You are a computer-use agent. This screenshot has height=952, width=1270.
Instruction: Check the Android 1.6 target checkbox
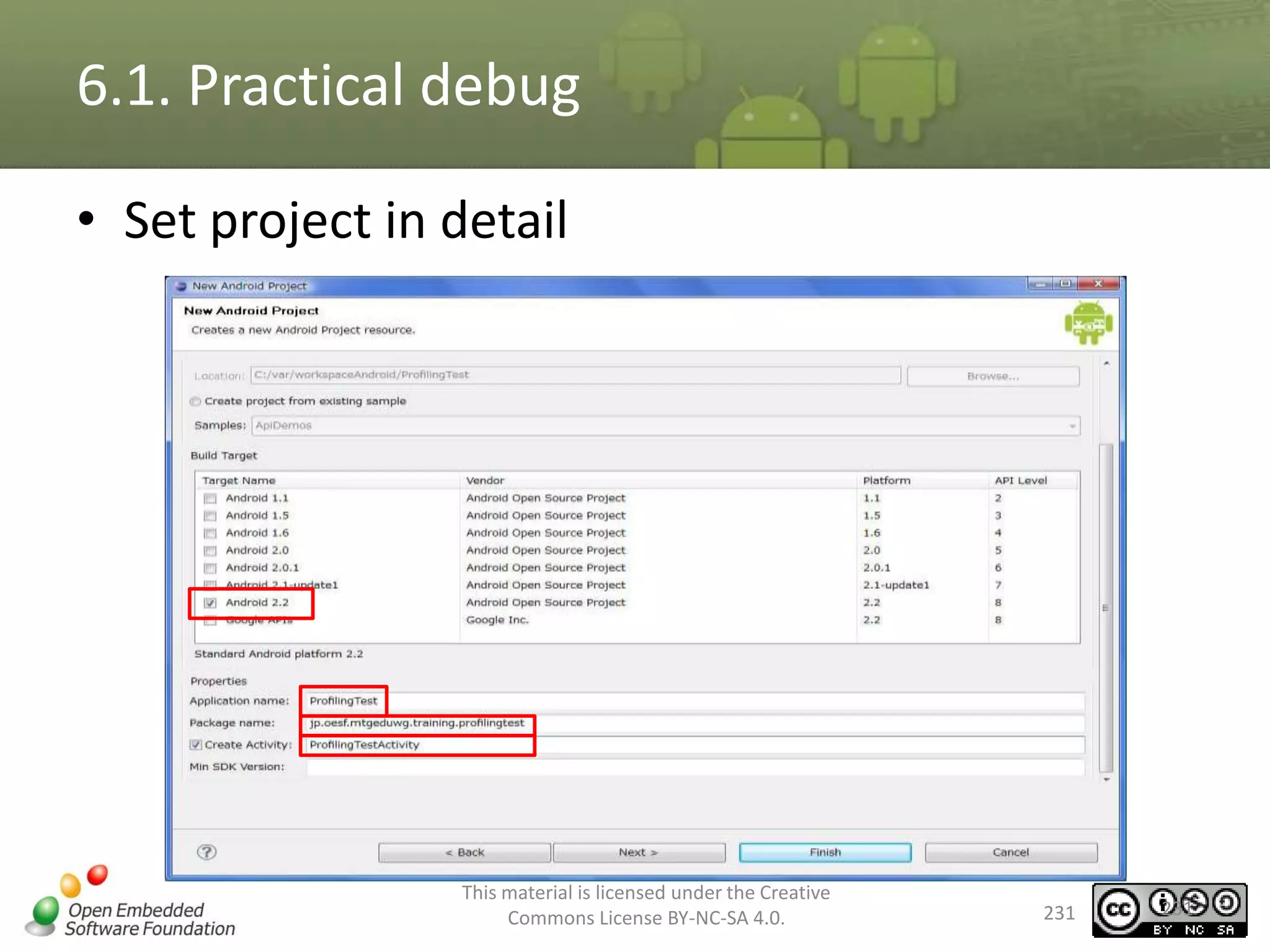[210, 533]
